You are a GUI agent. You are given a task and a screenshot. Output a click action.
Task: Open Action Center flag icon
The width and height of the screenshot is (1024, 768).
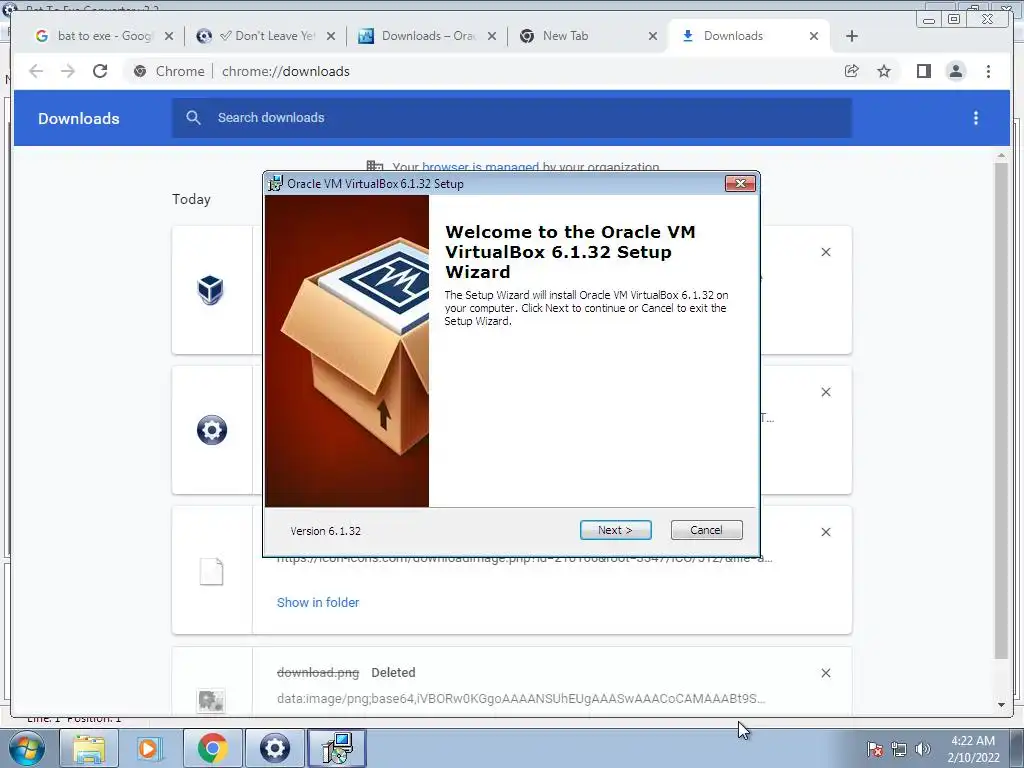pos(875,749)
